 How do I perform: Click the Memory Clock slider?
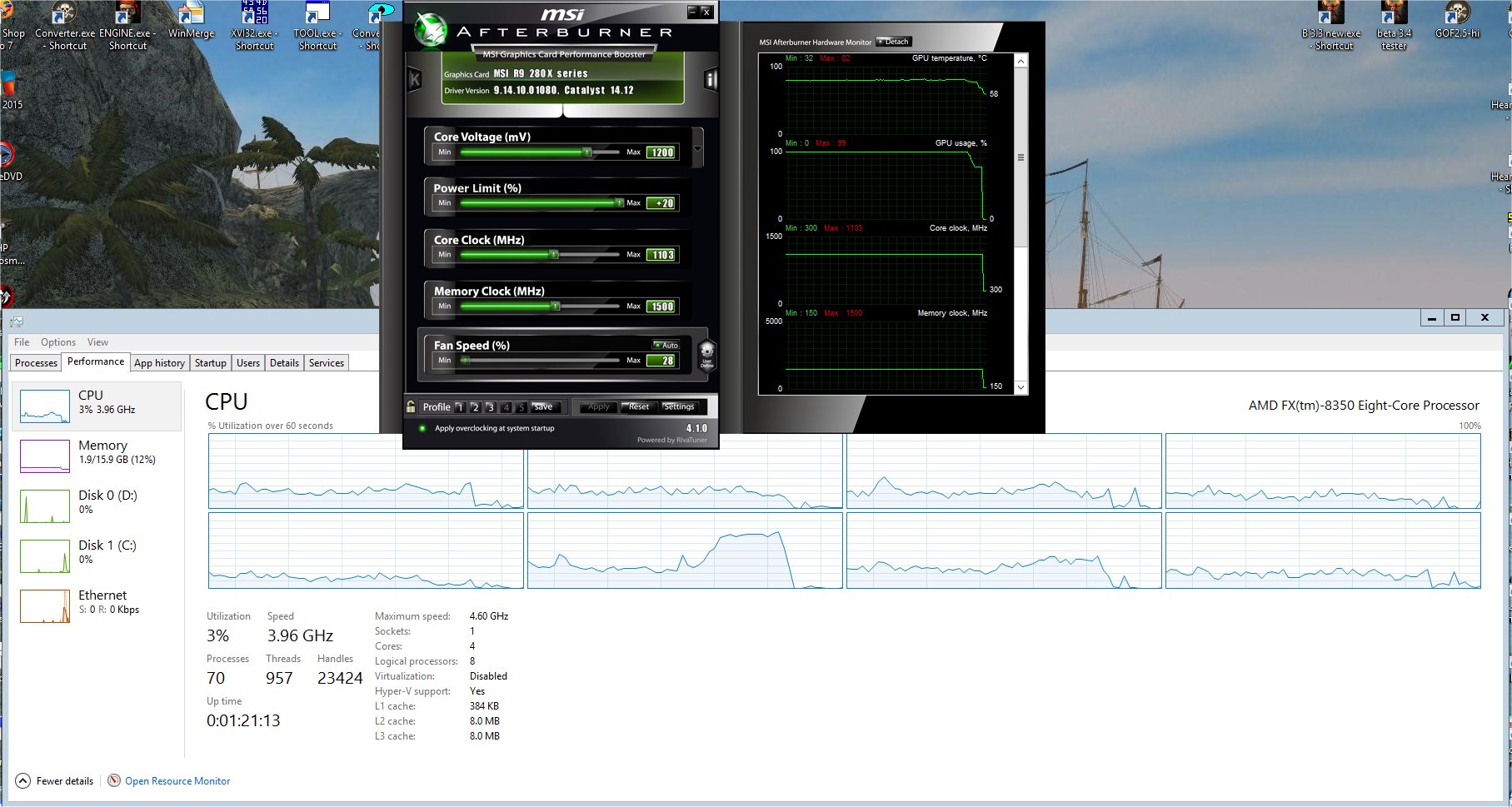point(540,306)
